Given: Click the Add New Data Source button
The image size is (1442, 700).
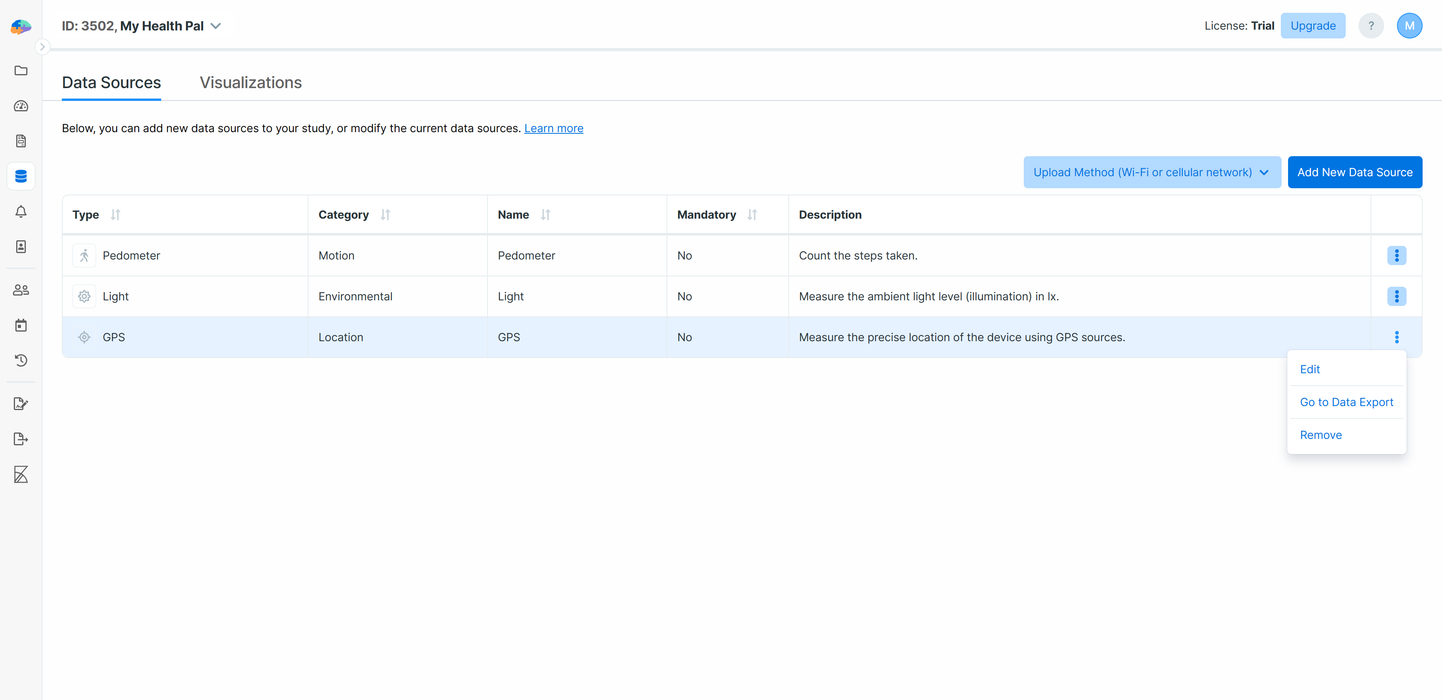Looking at the screenshot, I should tap(1355, 172).
